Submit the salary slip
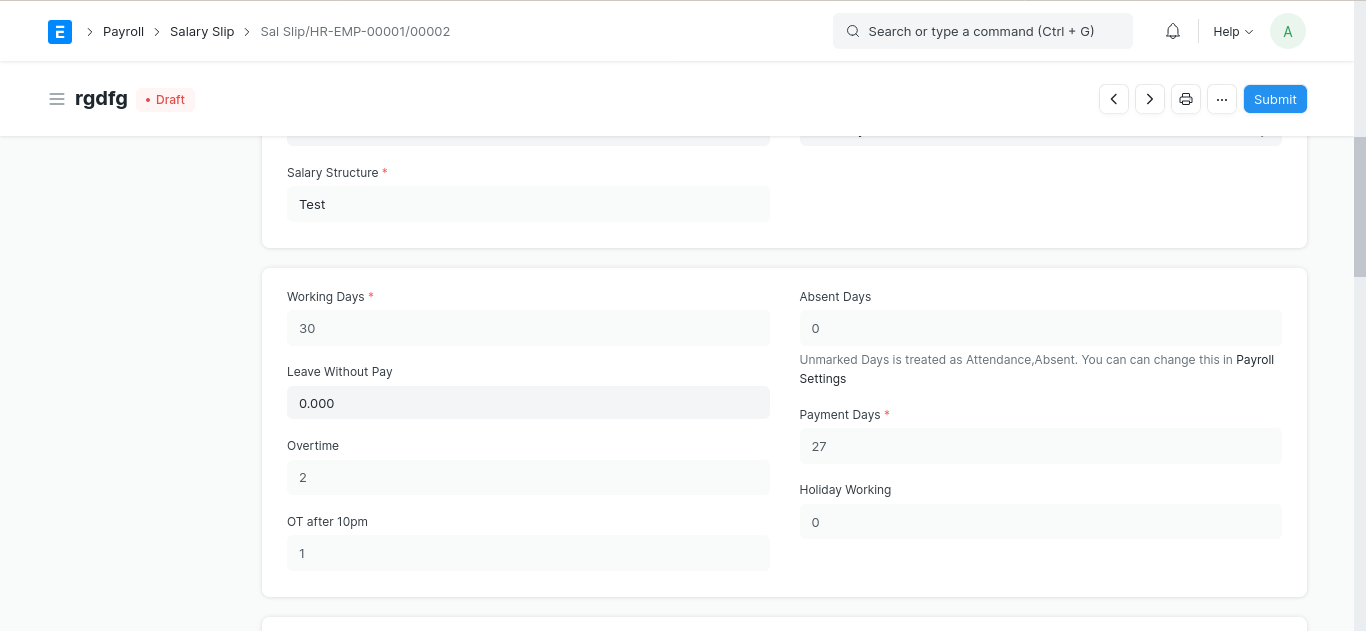The height and width of the screenshot is (631, 1366). tap(1275, 99)
